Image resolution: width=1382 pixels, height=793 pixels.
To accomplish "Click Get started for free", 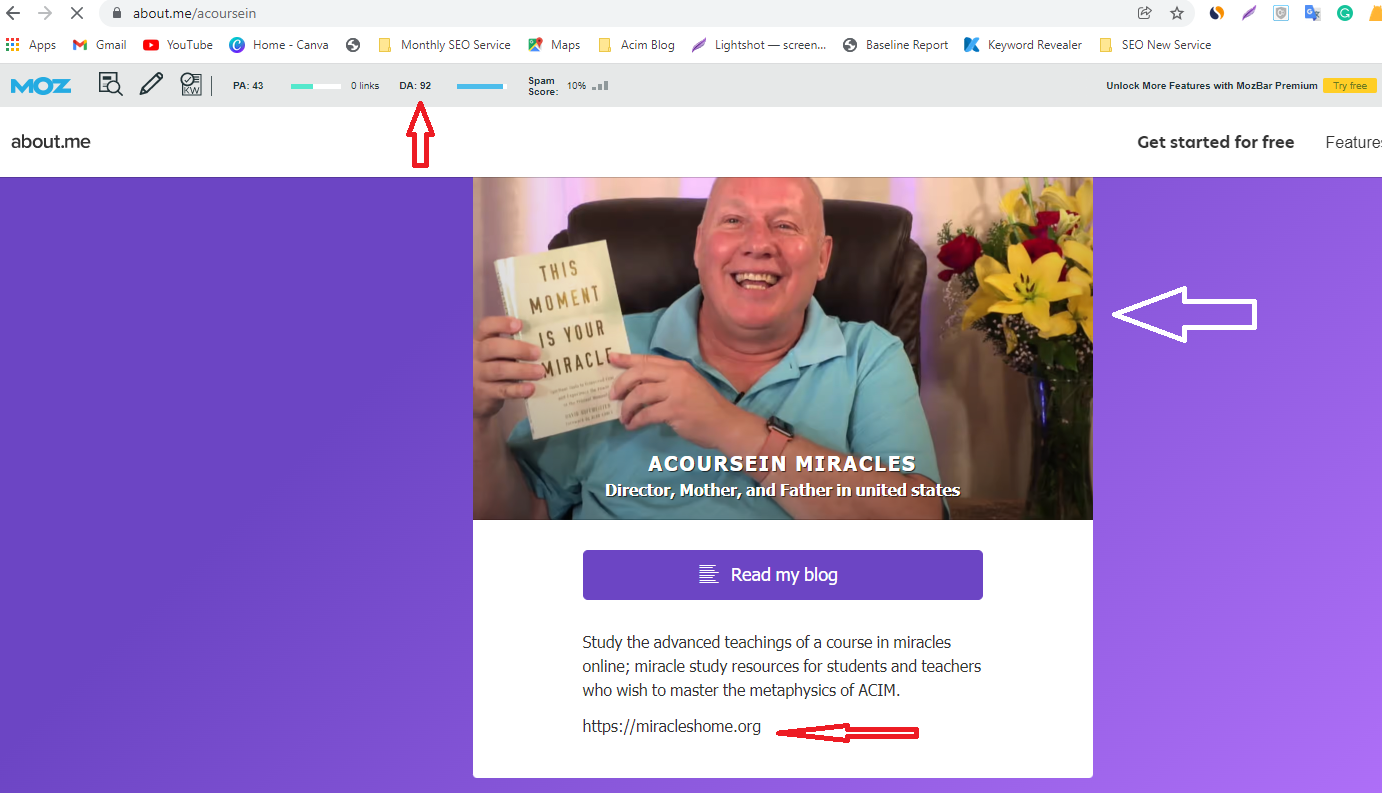I will click(1216, 142).
